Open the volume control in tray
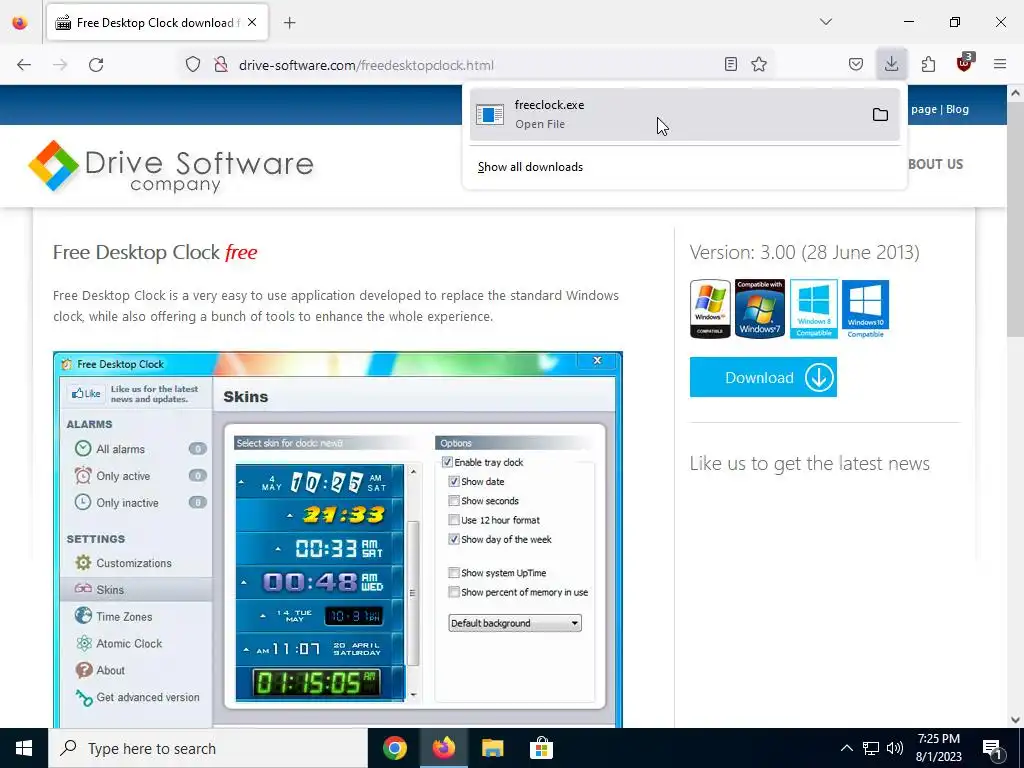1024x768 pixels. coord(895,748)
